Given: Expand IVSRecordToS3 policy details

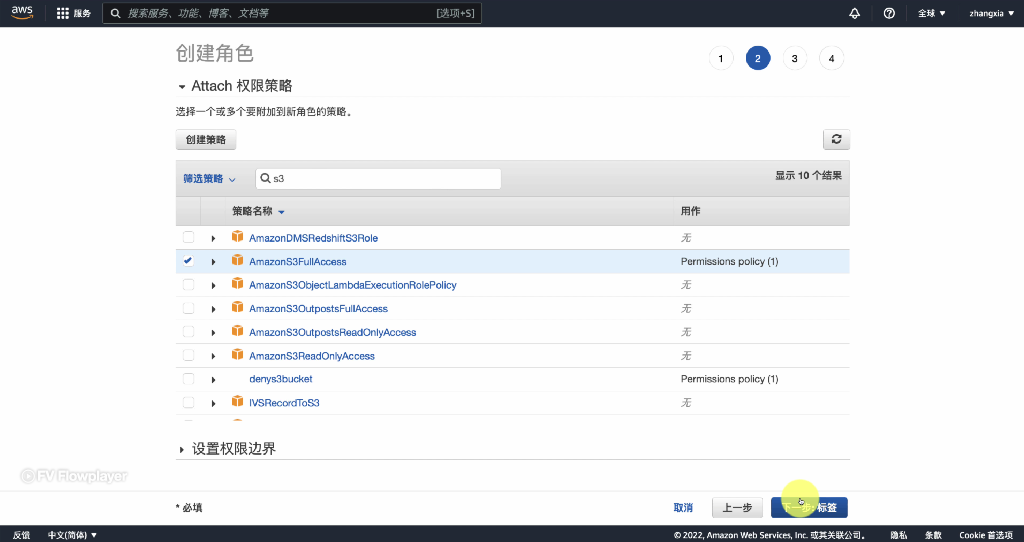Looking at the screenshot, I should [214, 404].
